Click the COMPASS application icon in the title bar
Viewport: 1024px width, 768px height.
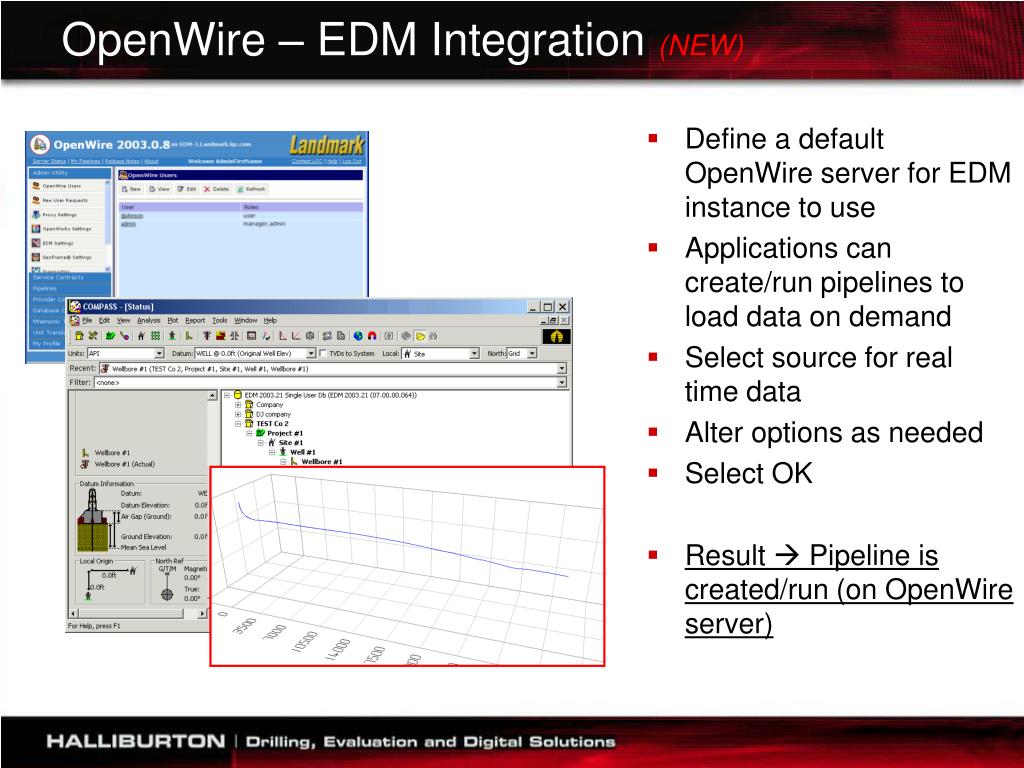click(x=75, y=306)
